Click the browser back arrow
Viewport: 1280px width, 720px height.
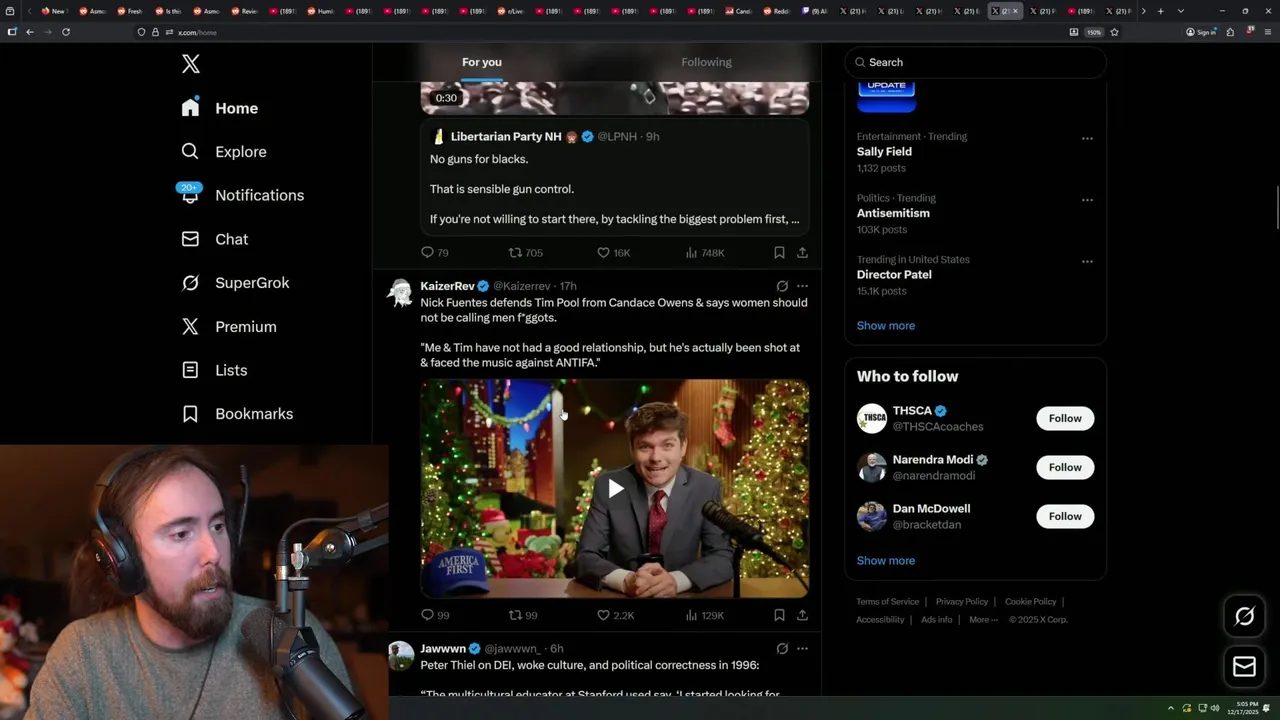30,32
